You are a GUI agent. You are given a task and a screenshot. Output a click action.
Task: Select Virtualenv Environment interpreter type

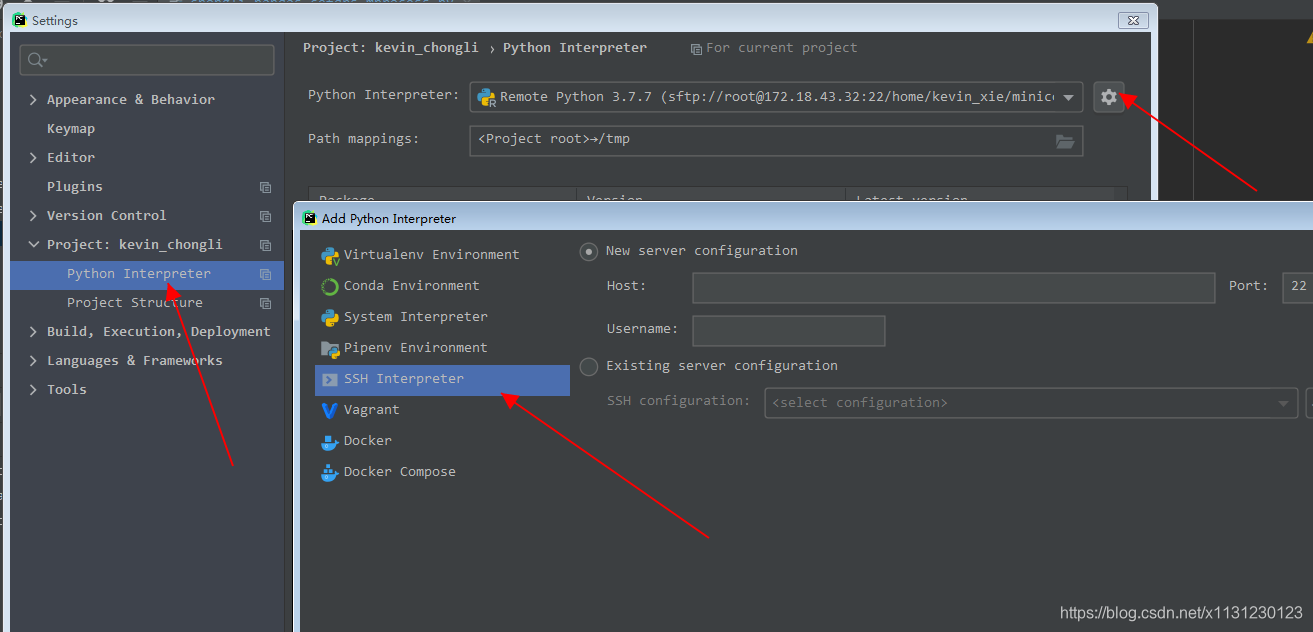(x=431, y=255)
